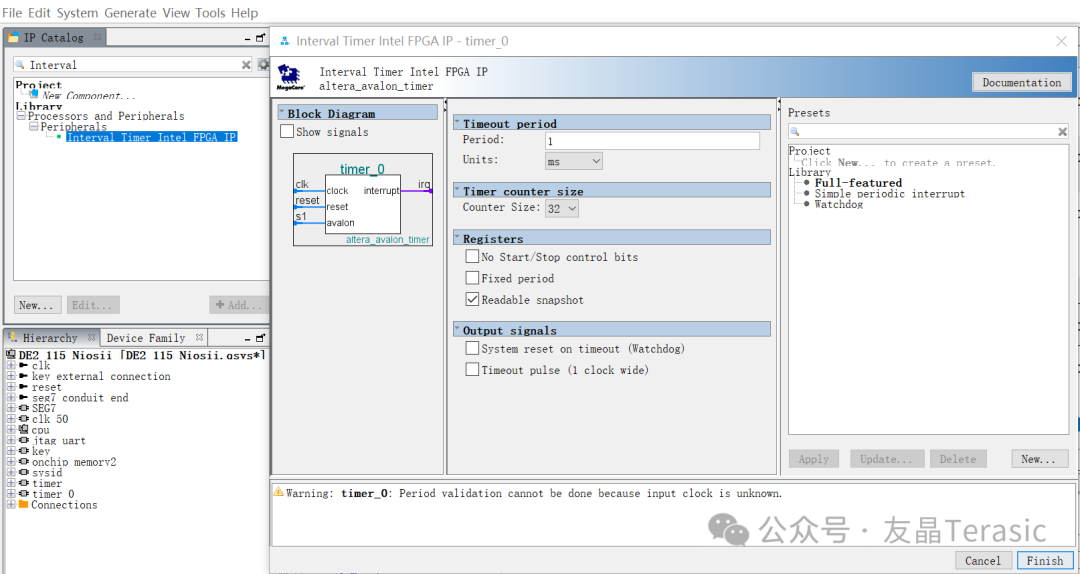Open the Edit menu
The width and height of the screenshot is (1080, 574).
pos(39,13)
